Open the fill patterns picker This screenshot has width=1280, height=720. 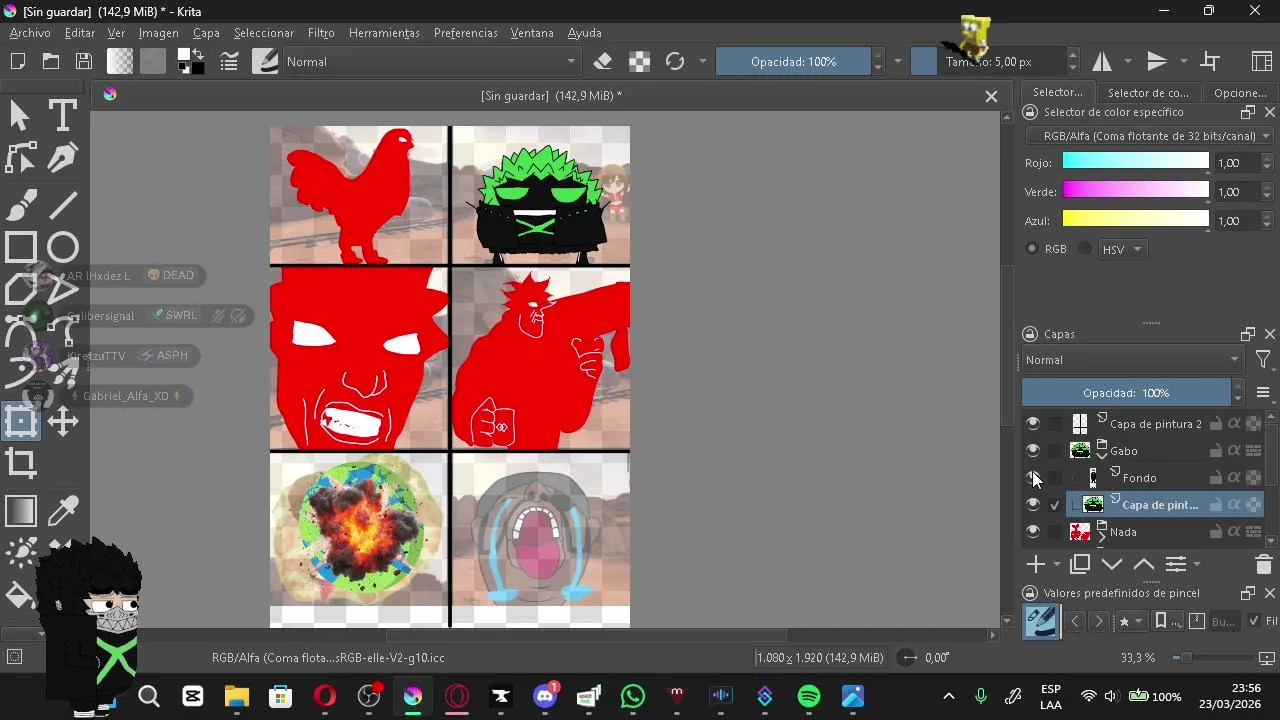[152, 62]
